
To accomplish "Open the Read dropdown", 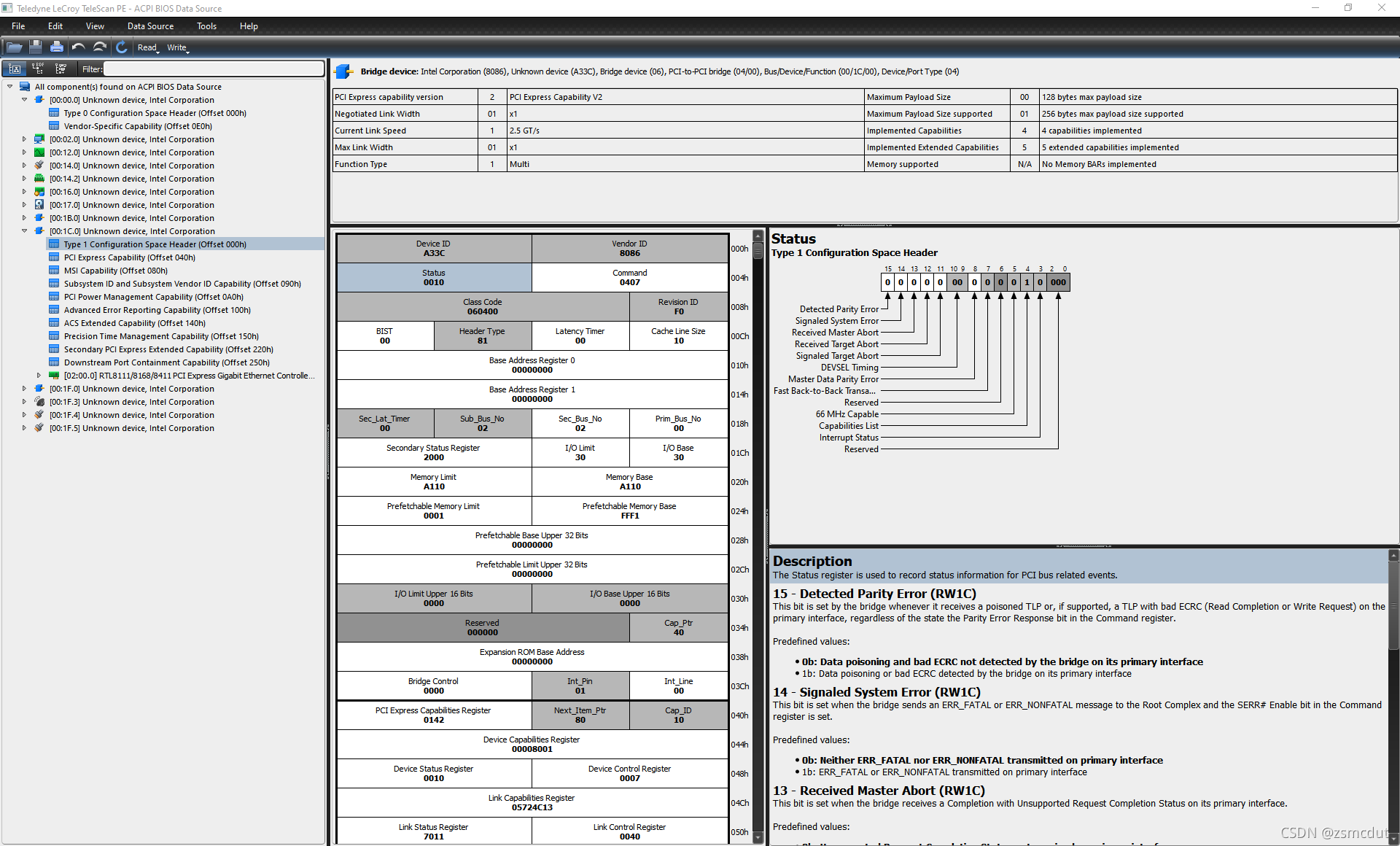I will (148, 47).
